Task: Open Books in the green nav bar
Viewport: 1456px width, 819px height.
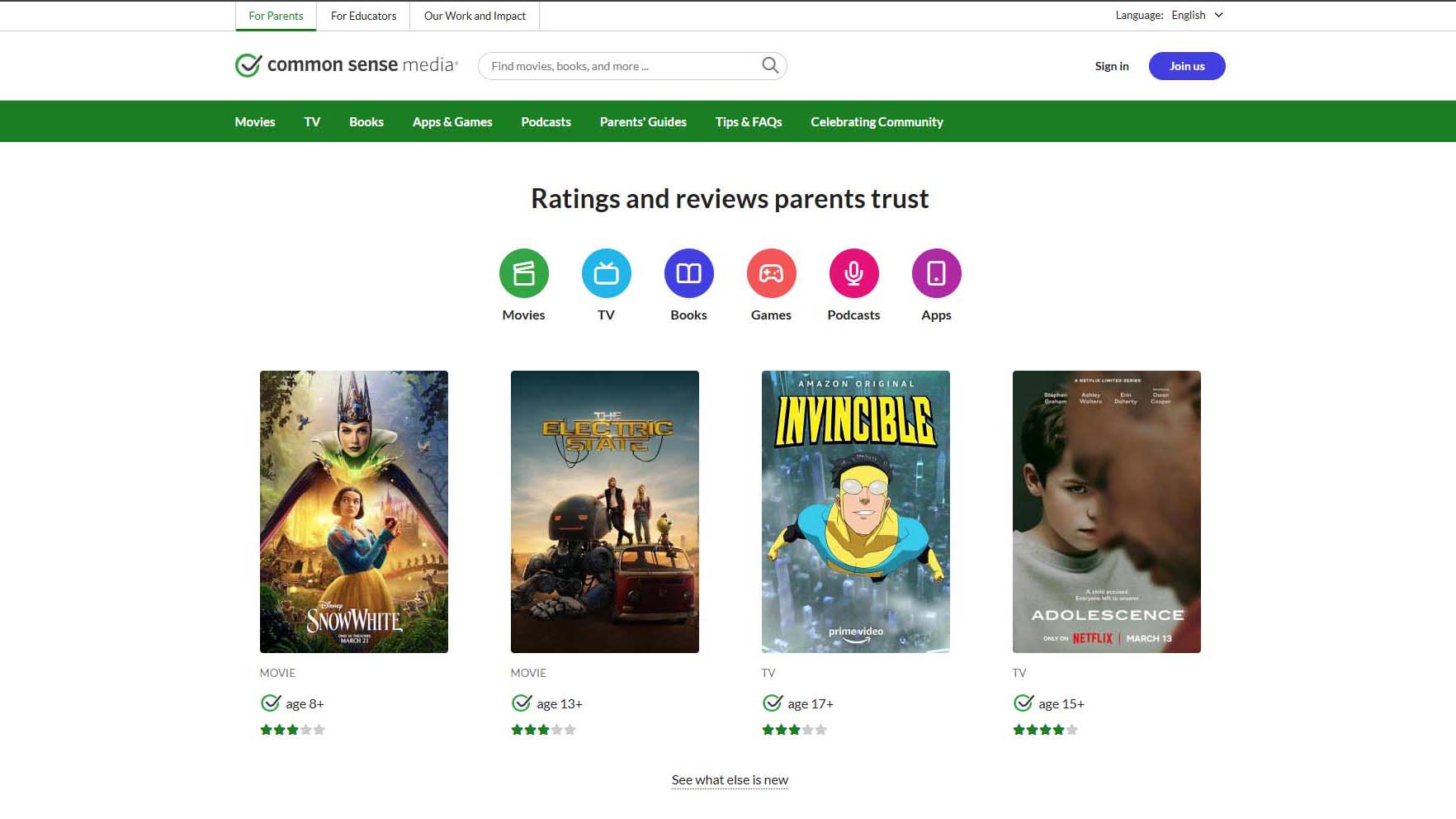Action: pyautogui.click(x=366, y=121)
